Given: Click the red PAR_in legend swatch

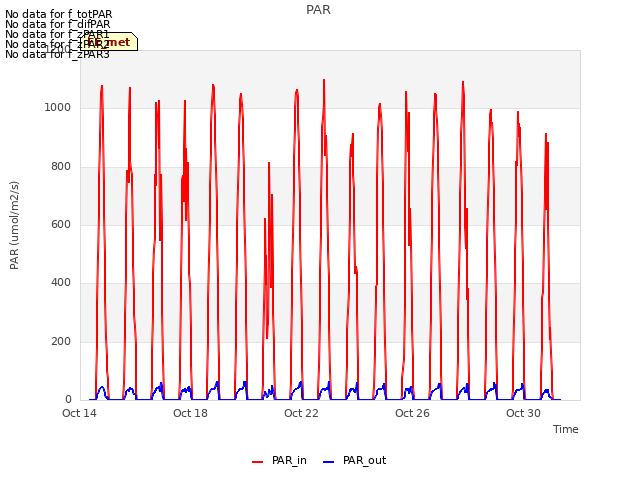Looking at the screenshot, I should 258,462.
